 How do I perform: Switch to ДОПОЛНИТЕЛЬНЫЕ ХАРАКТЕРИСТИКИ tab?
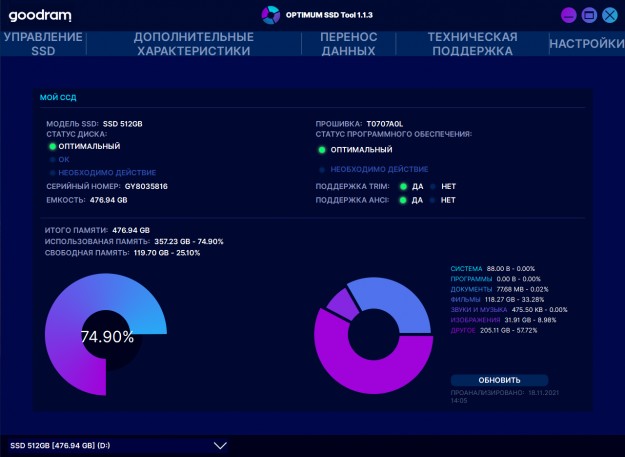point(194,44)
